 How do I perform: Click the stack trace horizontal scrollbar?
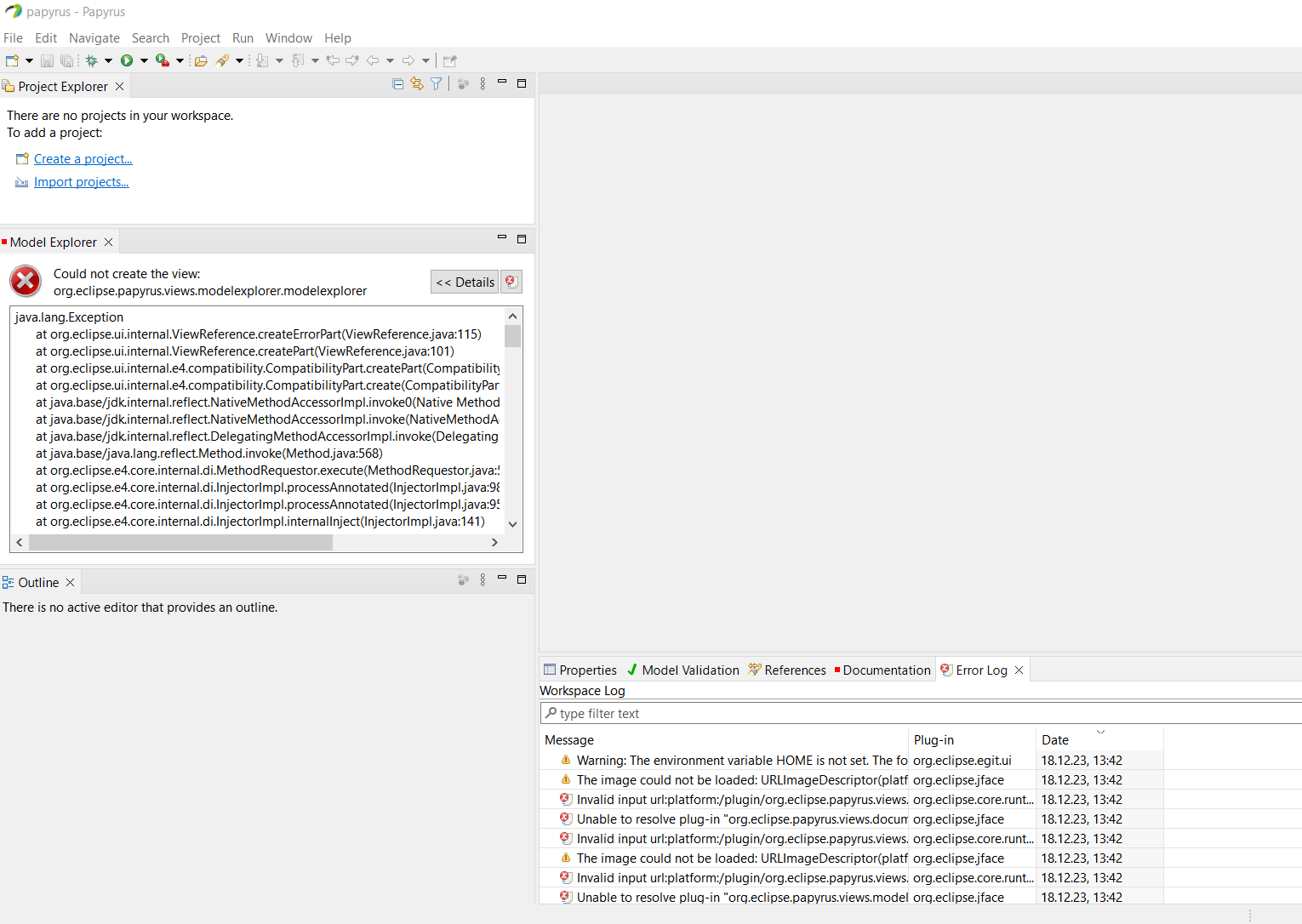pyautogui.click(x=180, y=542)
